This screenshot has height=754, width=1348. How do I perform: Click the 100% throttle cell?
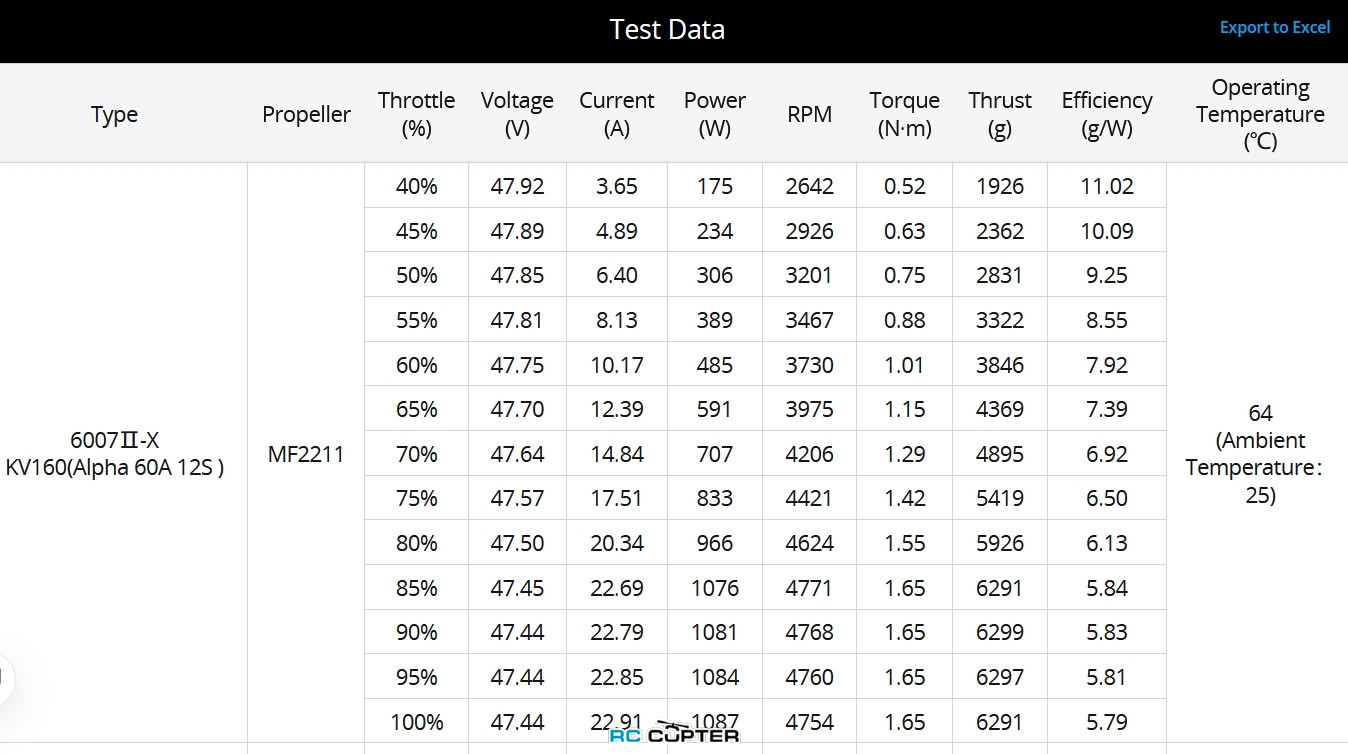[416, 722]
